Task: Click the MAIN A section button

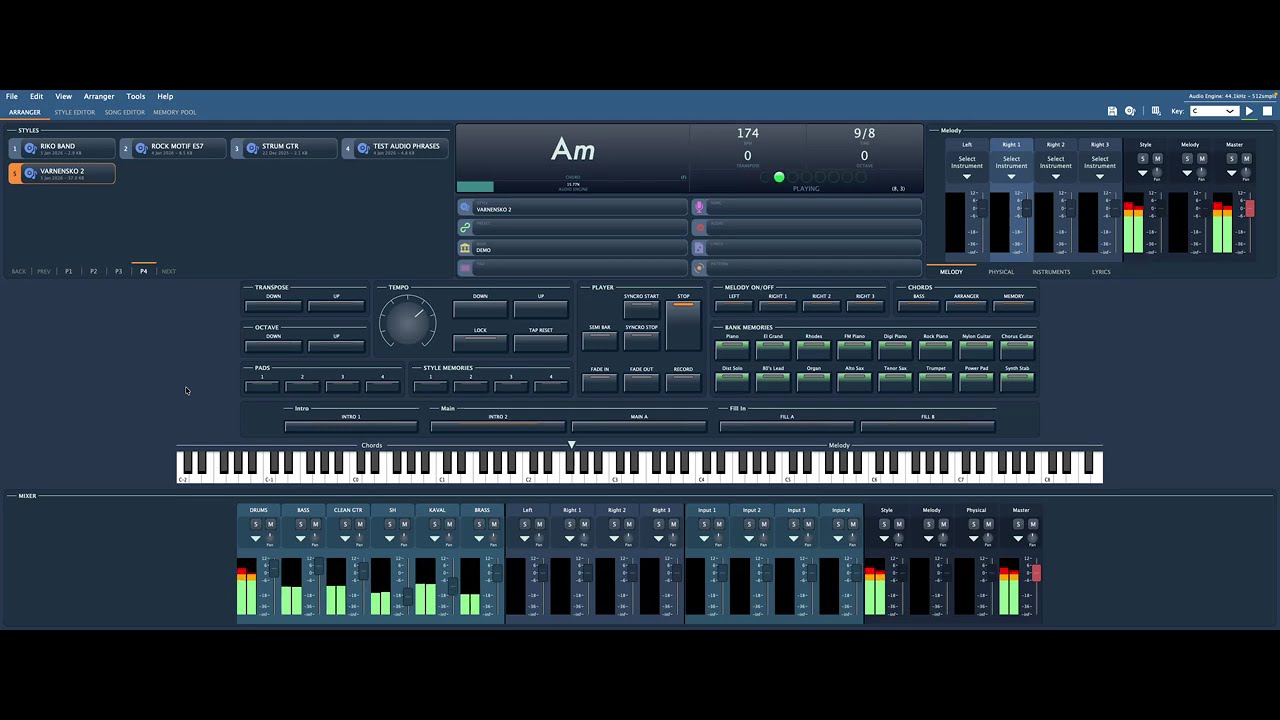Action: (639, 425)
